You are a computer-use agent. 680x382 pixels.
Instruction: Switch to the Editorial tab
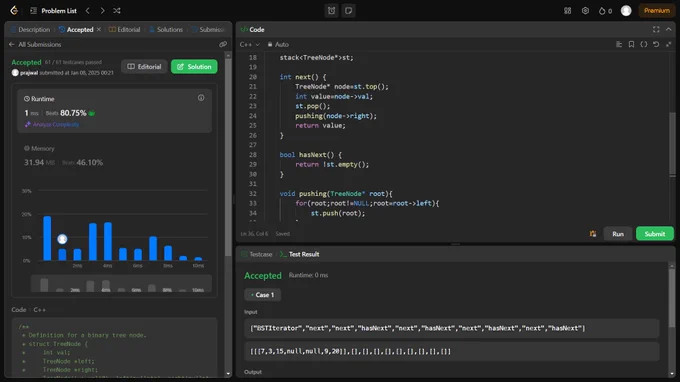[x=124, y=29]
